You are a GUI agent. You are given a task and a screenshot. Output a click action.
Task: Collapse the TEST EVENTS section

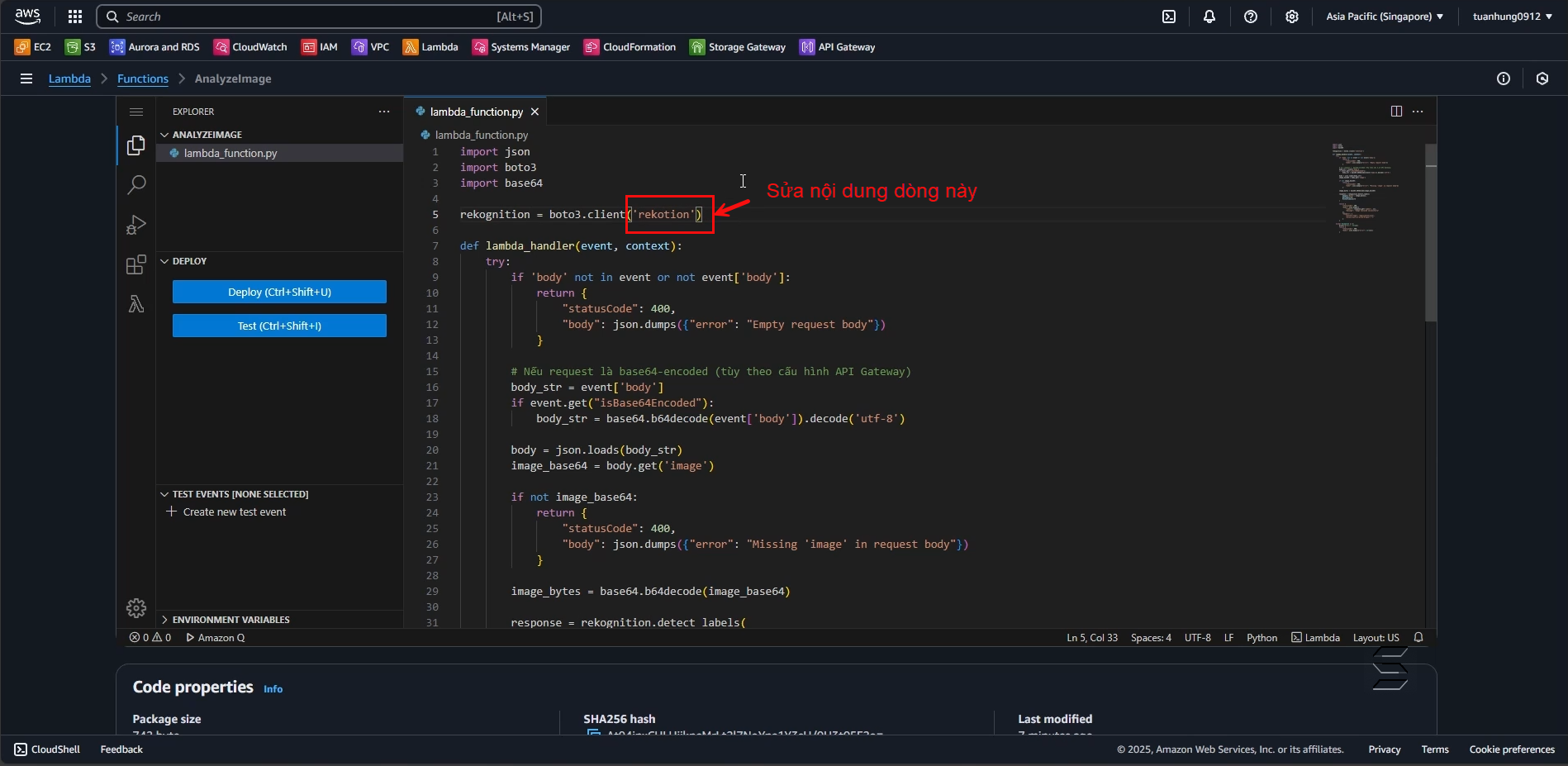[279, 494]
